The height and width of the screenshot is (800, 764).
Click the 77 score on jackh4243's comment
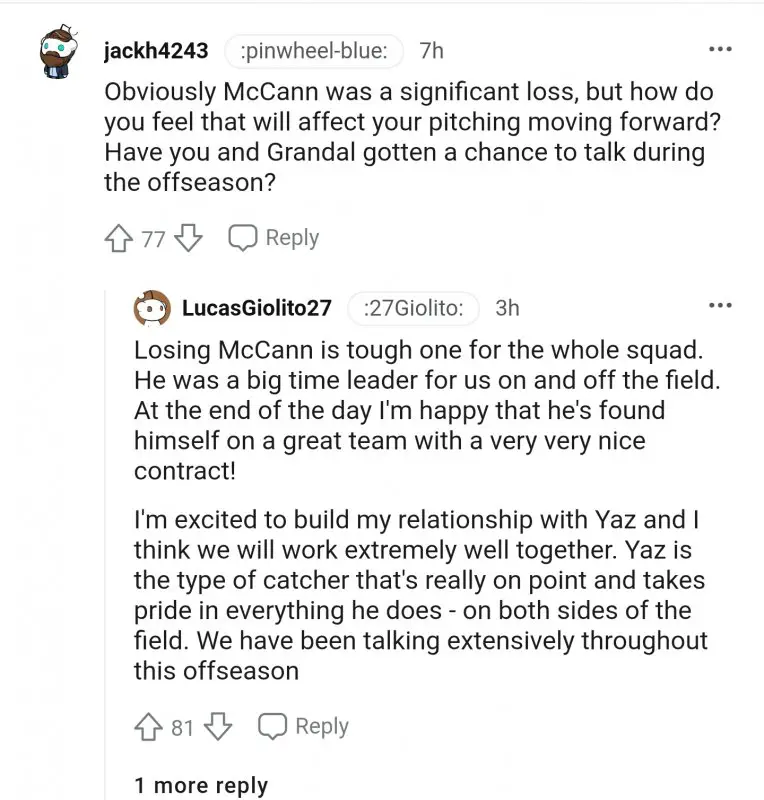(153, 239)
